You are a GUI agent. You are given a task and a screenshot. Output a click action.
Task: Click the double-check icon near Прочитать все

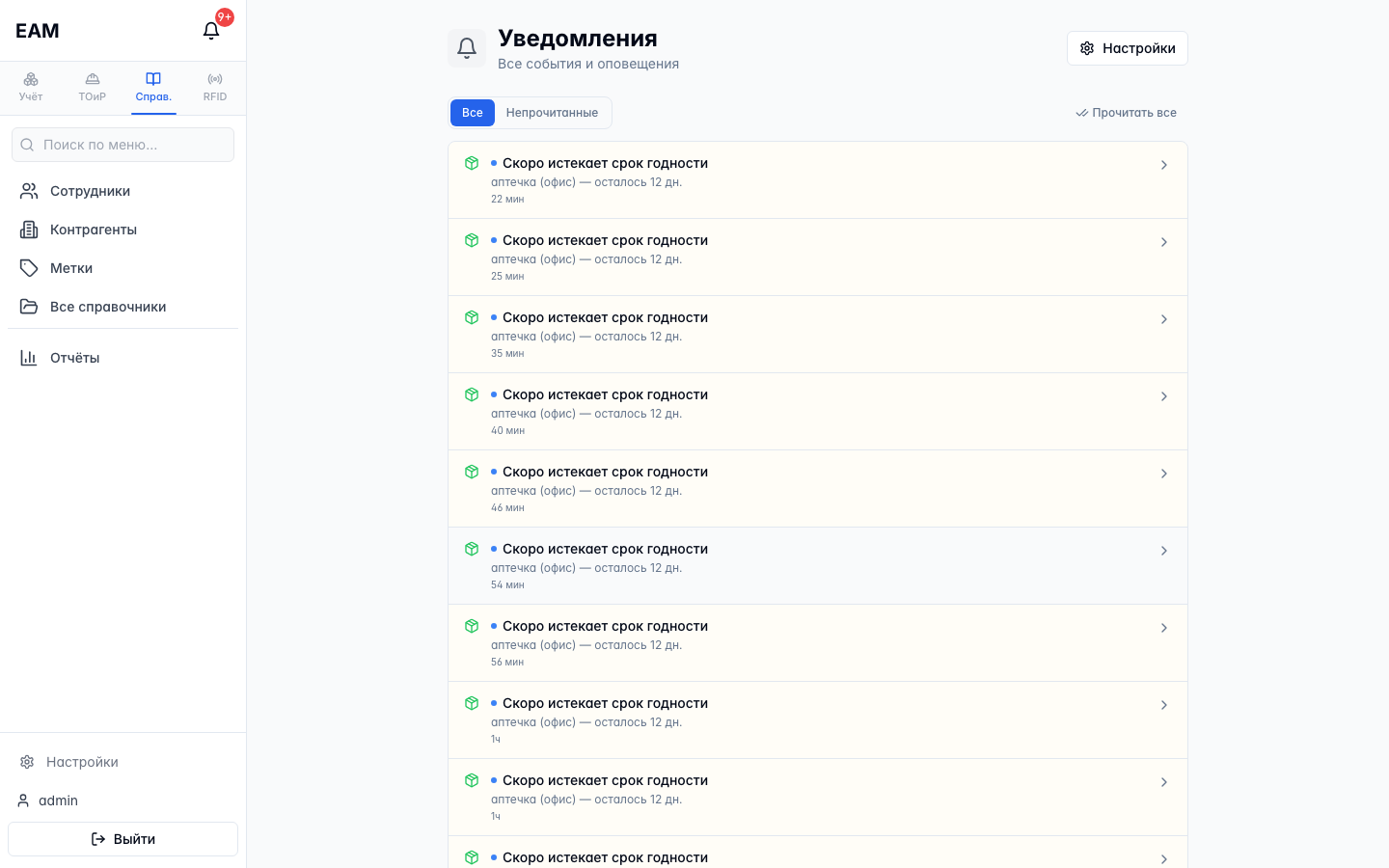click(x=1081, y=113)
